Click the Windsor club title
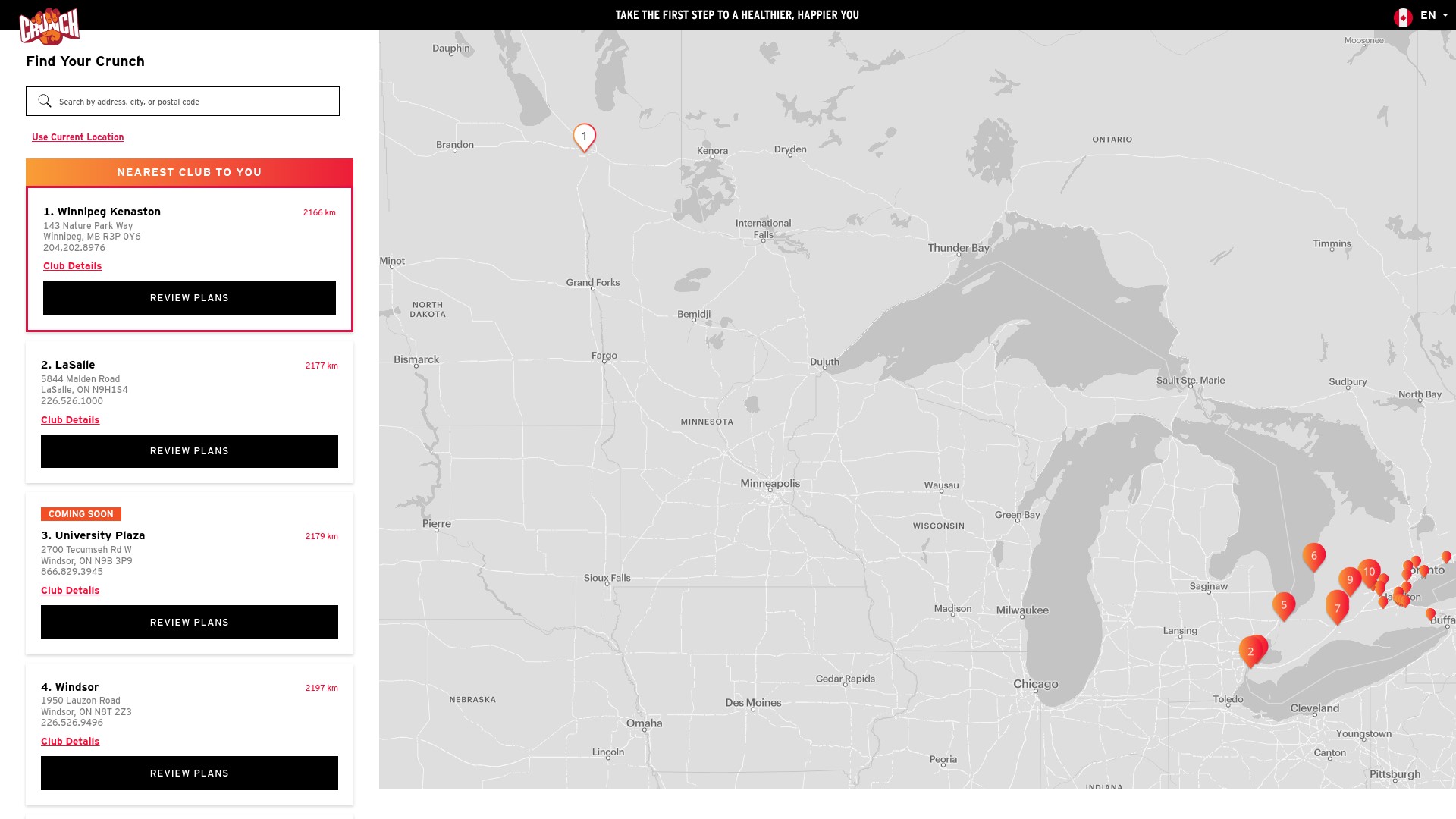This screenshot has width=1456, height=819. pos(70,687)
